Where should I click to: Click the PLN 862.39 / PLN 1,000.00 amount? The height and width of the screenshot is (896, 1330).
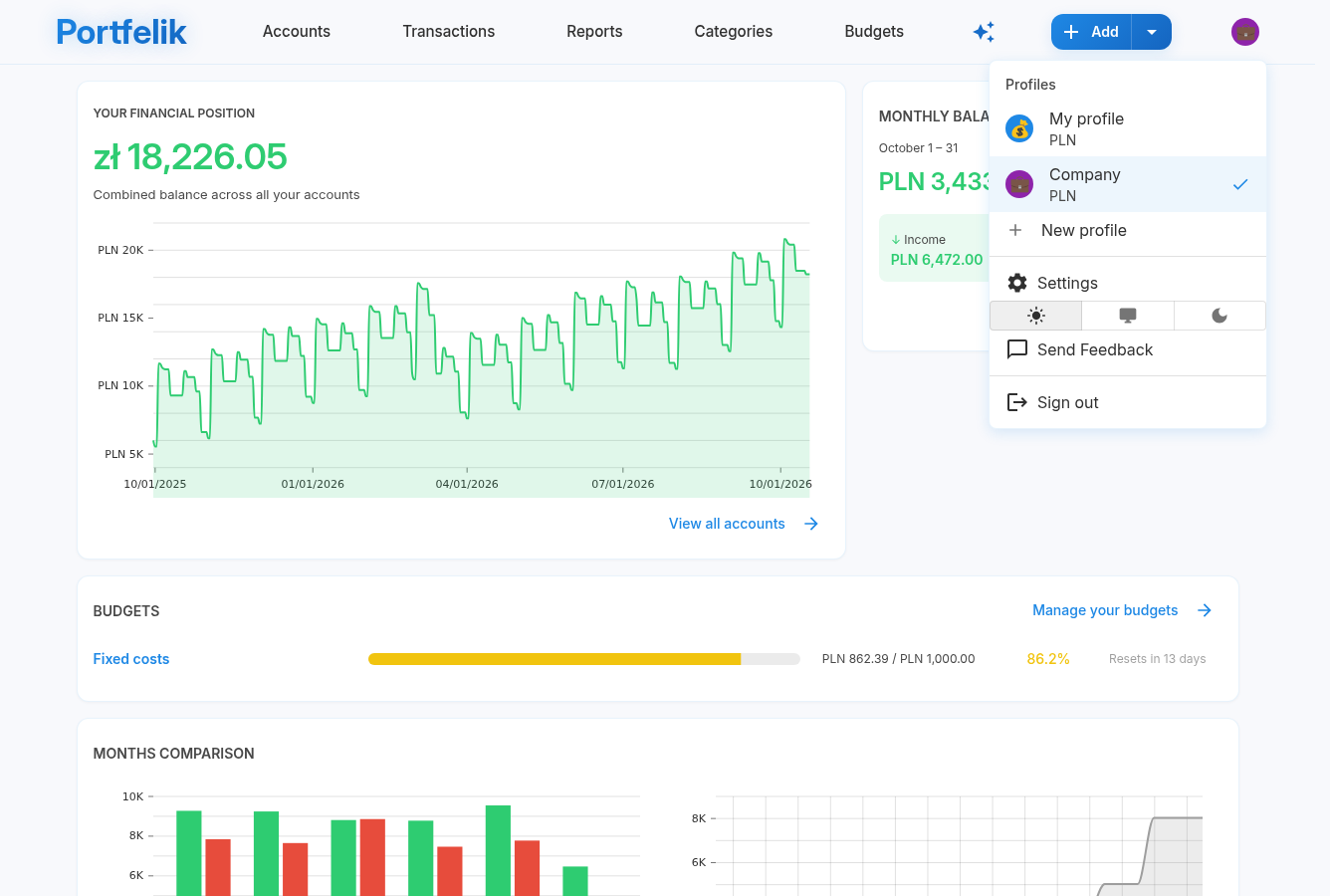pyautogui.click(x=899, y=659)
